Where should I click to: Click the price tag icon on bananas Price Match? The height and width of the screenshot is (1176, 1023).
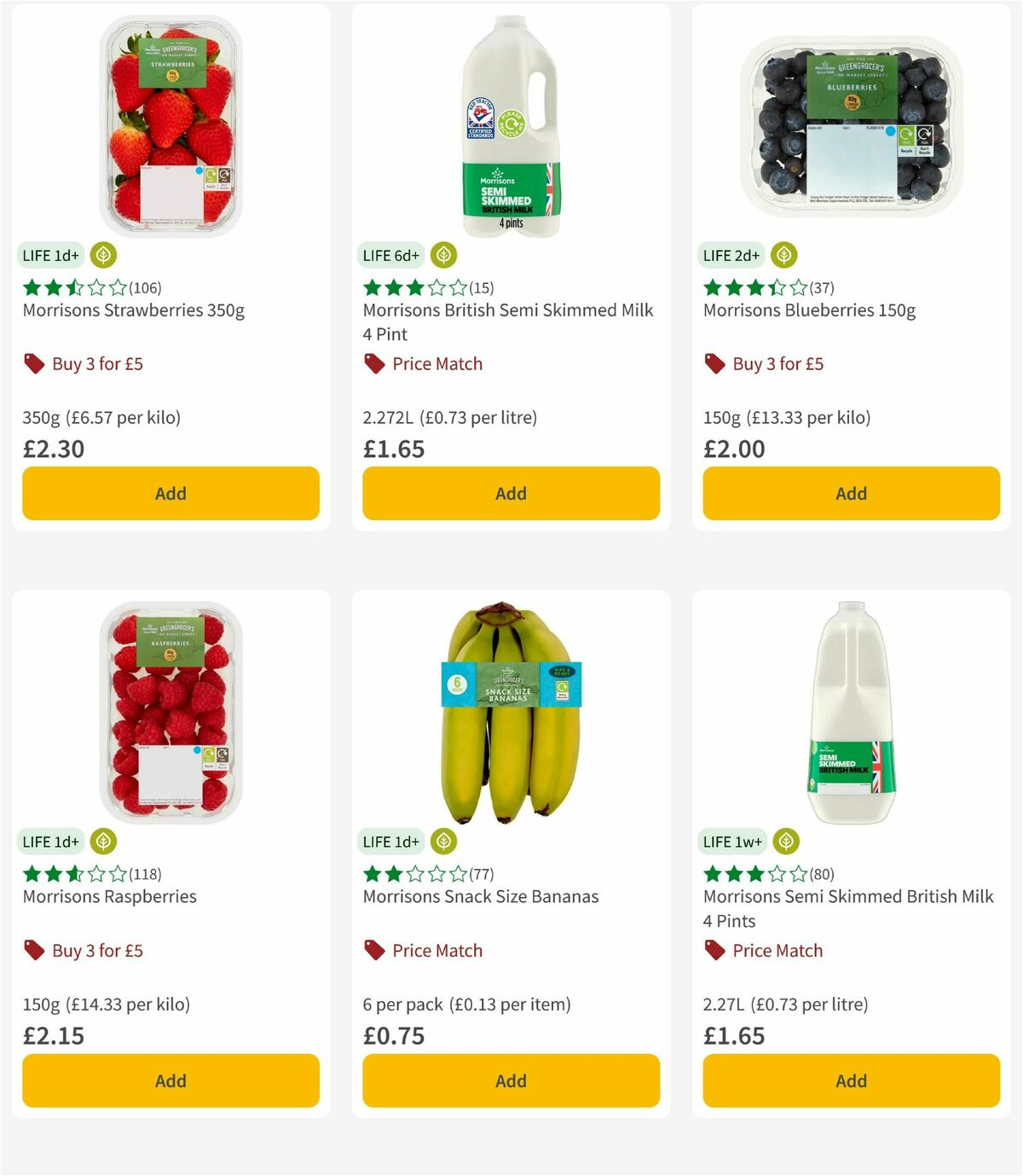373,950
